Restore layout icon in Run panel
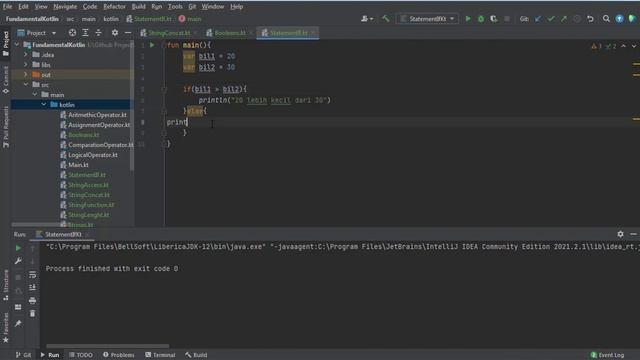Screen dimensions: 640x360 (18, 307)
